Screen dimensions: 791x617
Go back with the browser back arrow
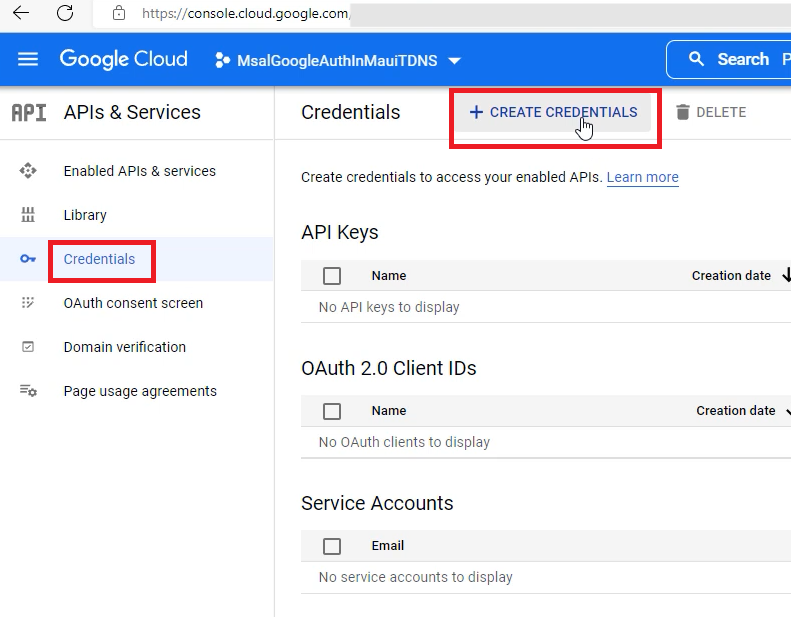21,13
